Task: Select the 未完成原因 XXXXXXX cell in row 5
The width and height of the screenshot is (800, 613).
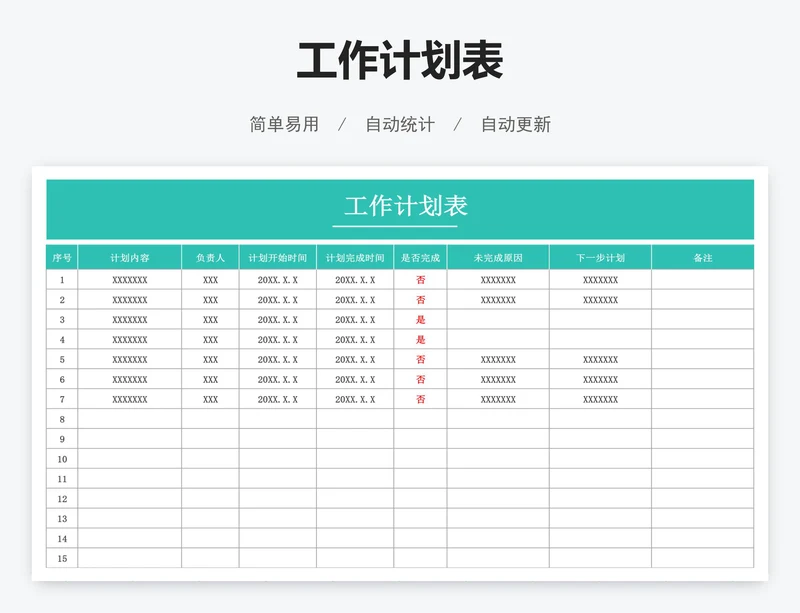Action: [x=498, y=359]
